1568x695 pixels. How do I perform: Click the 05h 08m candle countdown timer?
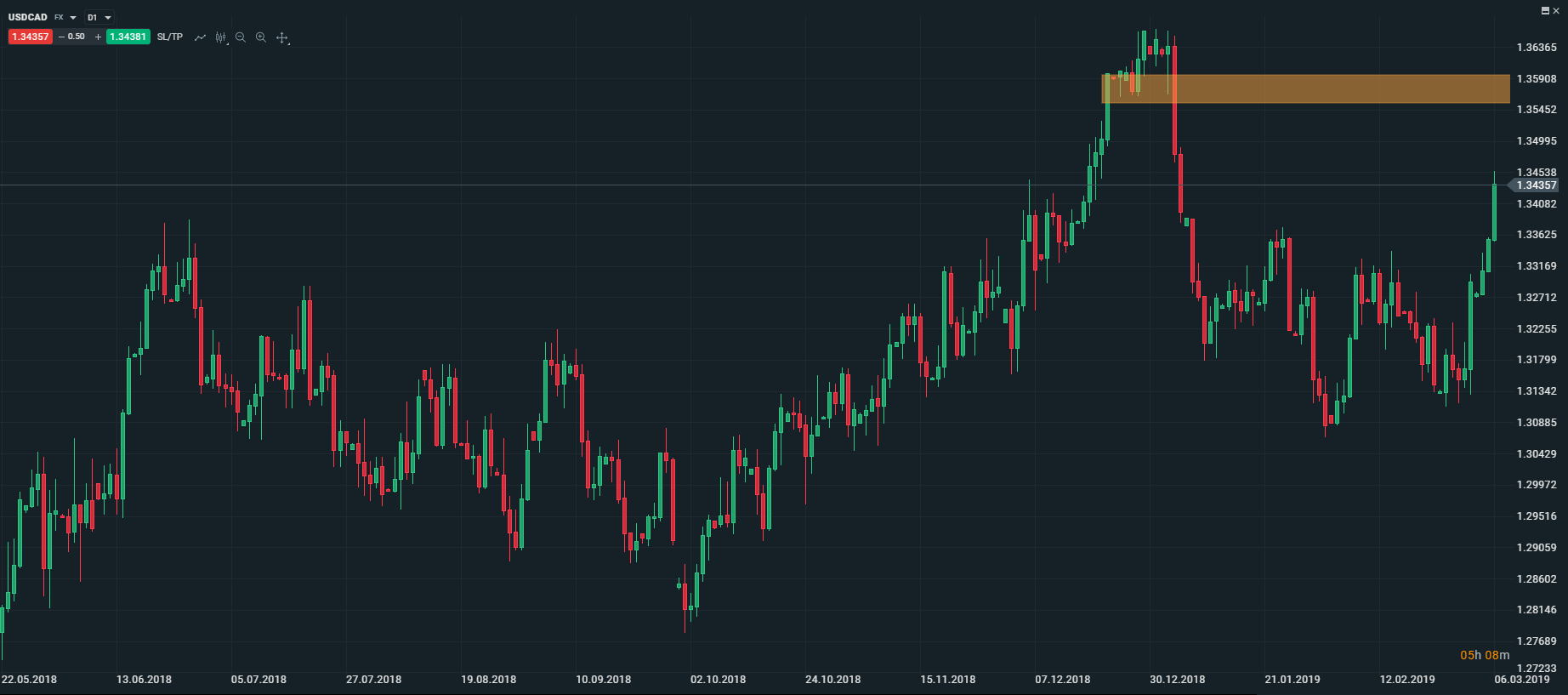click(1485, 655)
